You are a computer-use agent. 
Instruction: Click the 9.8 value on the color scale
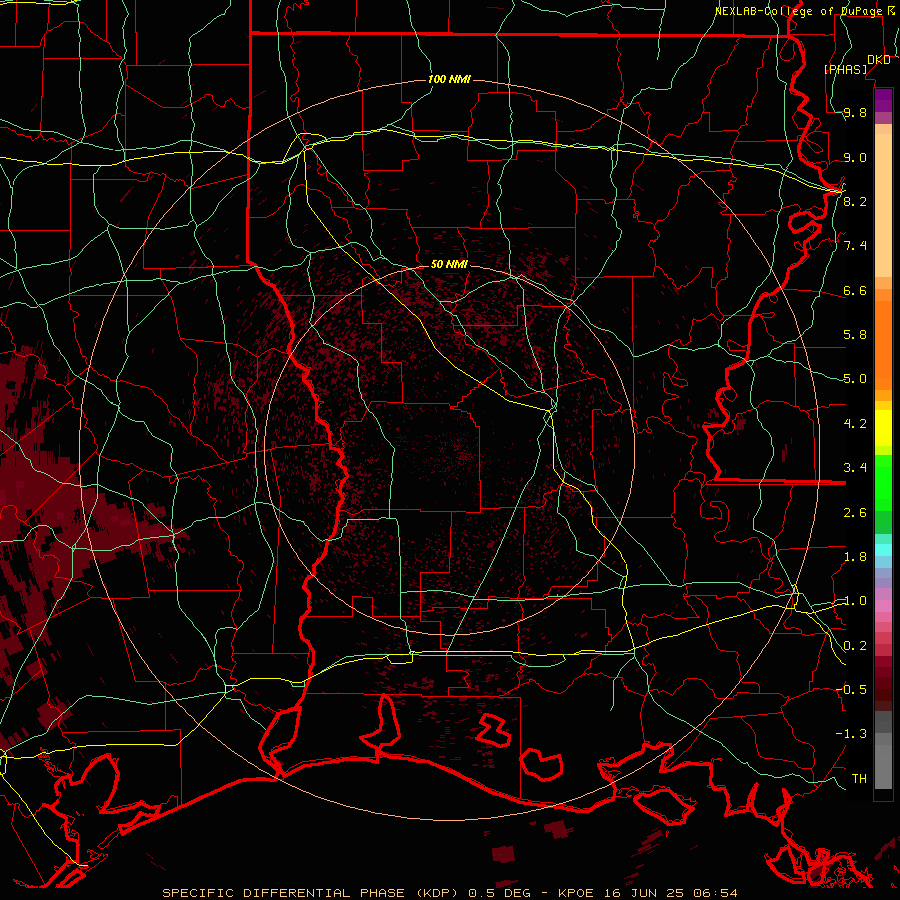point(855,112)
